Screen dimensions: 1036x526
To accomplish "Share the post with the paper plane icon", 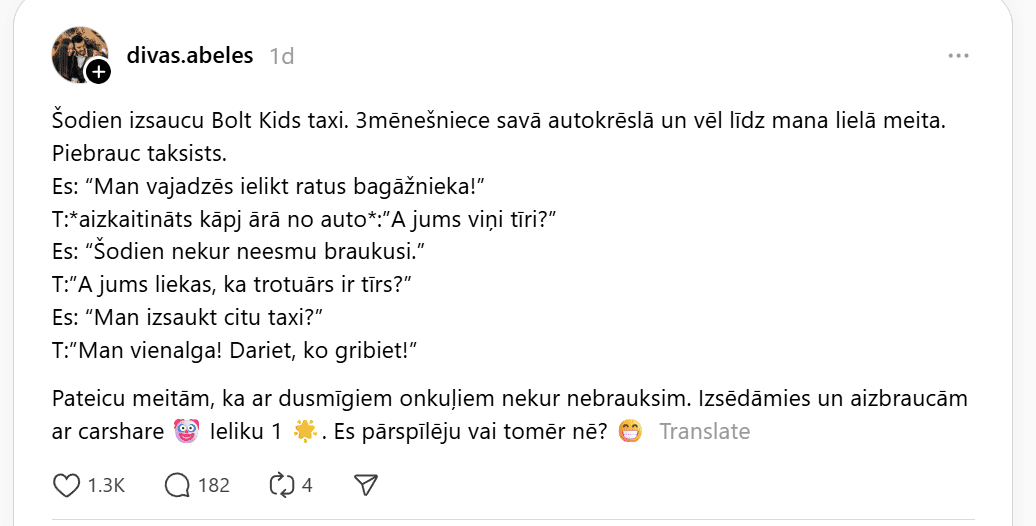I will (x=365, y=485).
